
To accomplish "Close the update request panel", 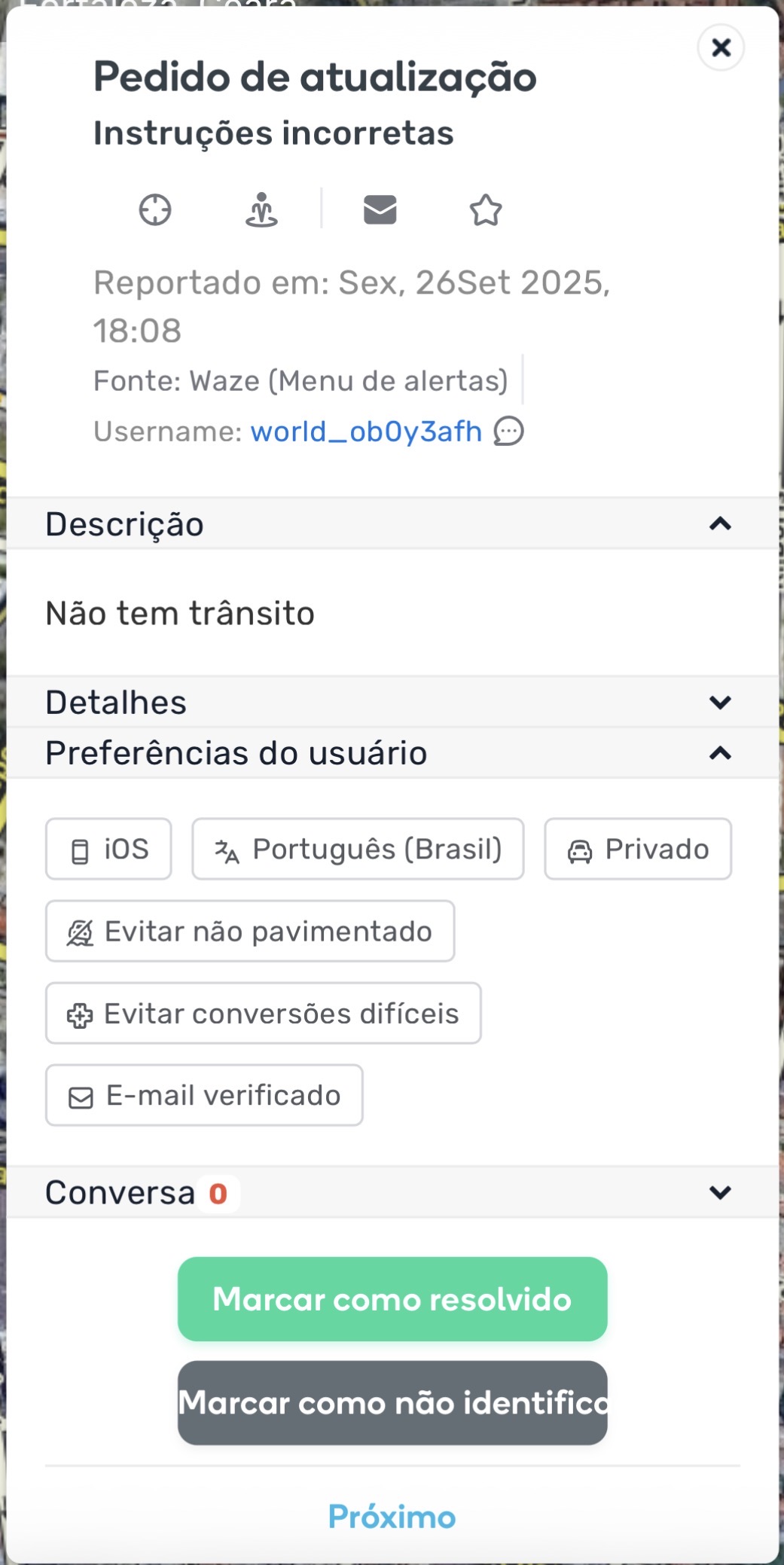I will click(x=721, y=47).
